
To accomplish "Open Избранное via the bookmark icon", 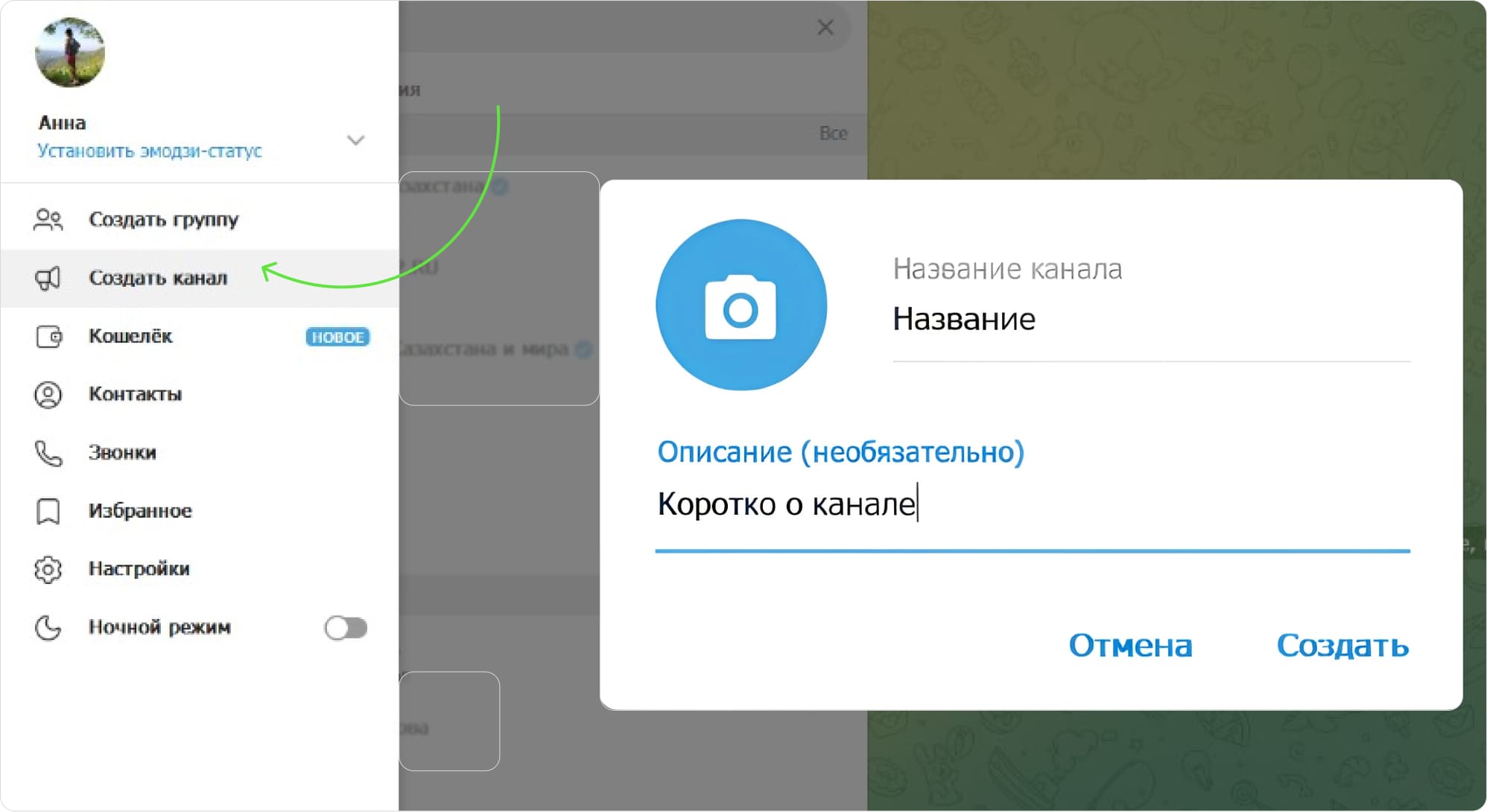I will click(48, 511).
